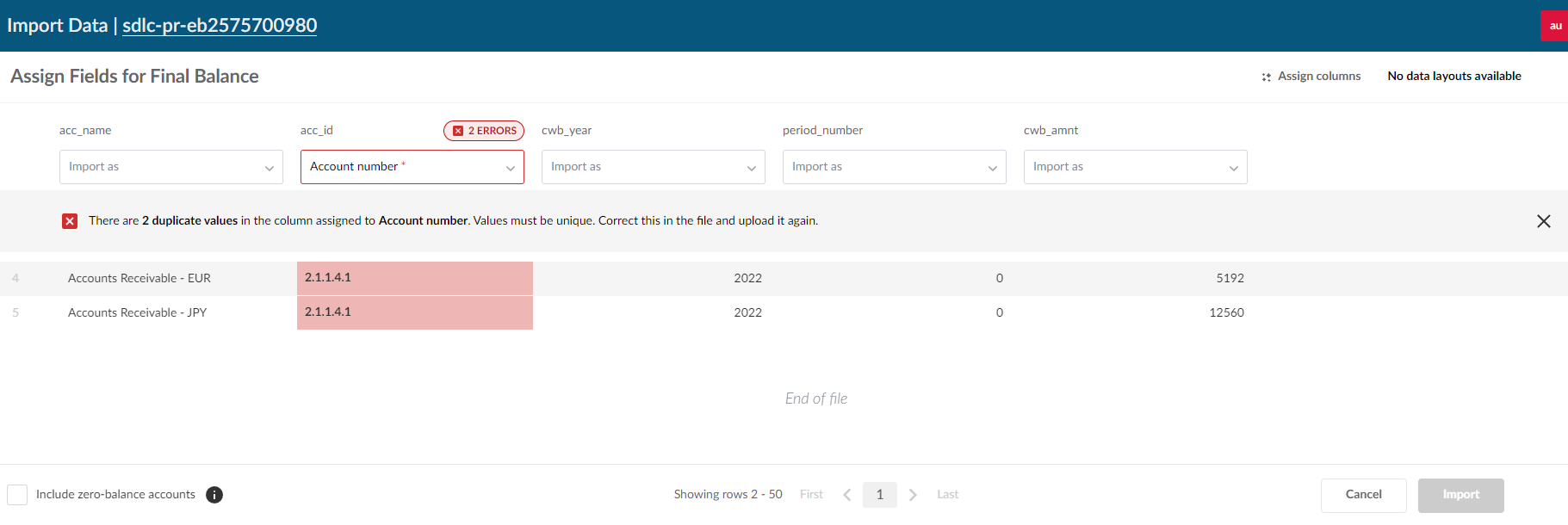Open the period_number Import as dropdown
This screenshot has height=525, width=1568.
894,167
